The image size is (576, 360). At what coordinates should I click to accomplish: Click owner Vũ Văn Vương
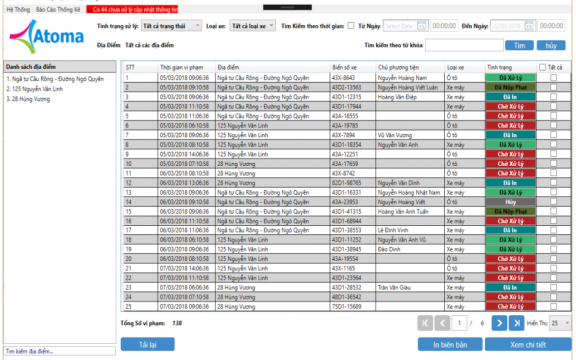click(395, 135)
